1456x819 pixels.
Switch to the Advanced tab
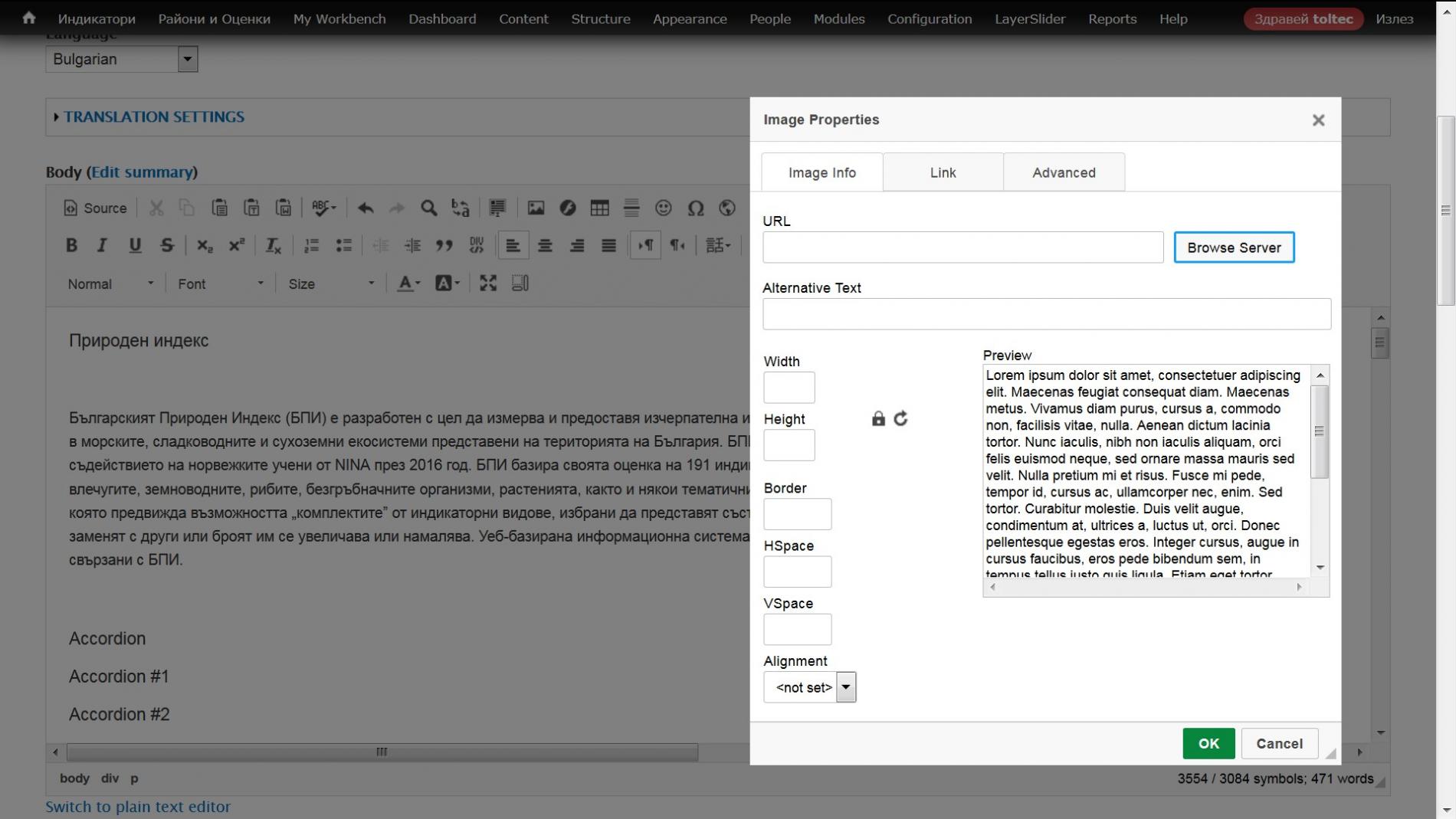pos(1063,172)
